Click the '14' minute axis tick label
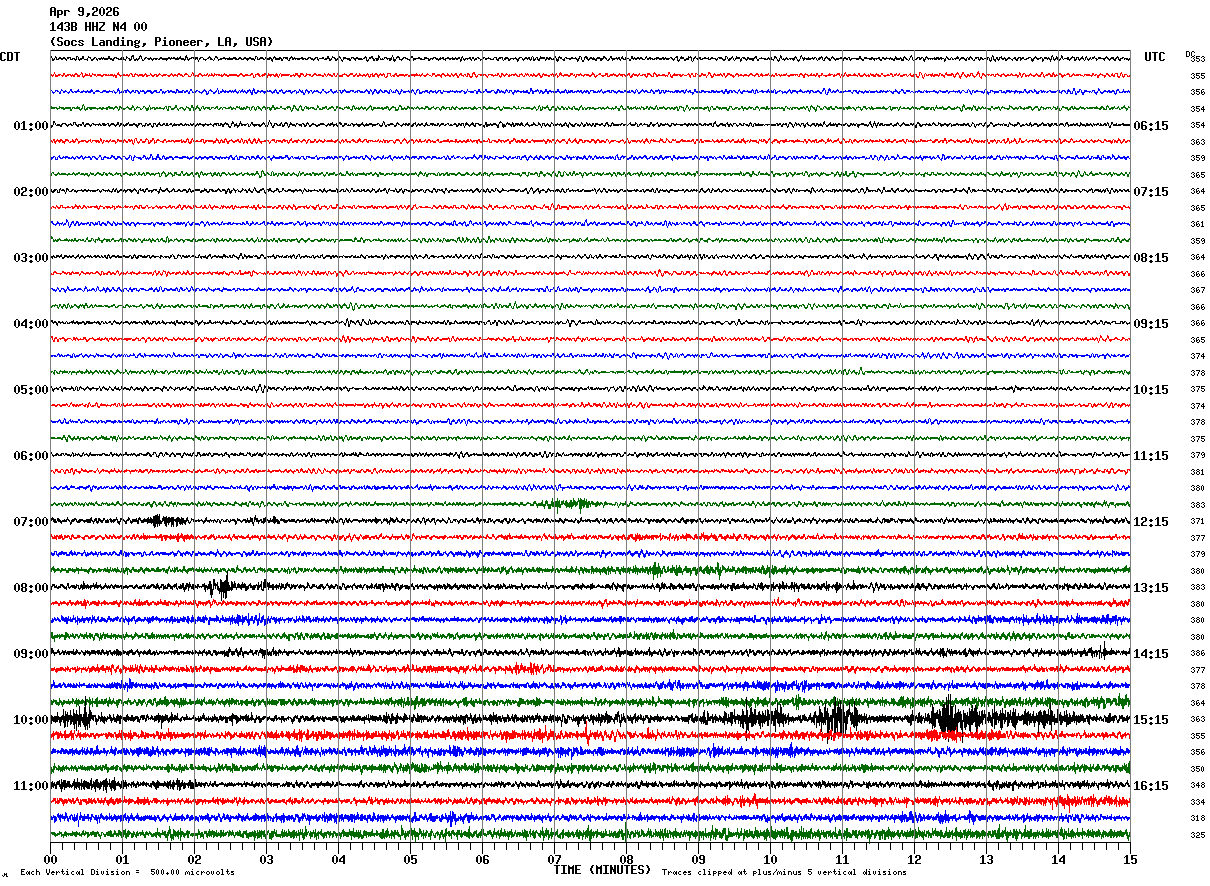 click(x=1058, y=859)
